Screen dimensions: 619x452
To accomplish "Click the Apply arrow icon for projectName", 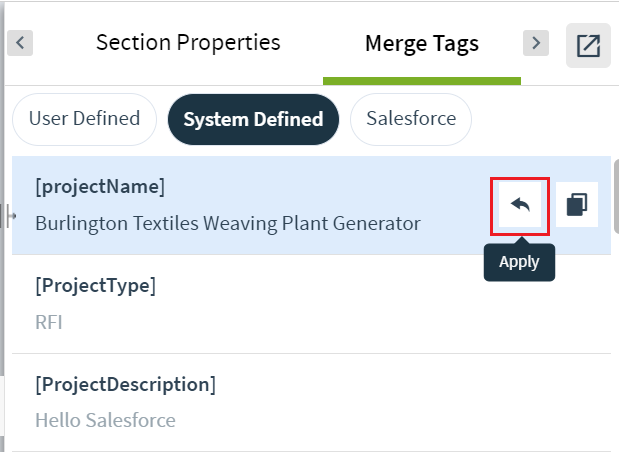I will (520, 204).
